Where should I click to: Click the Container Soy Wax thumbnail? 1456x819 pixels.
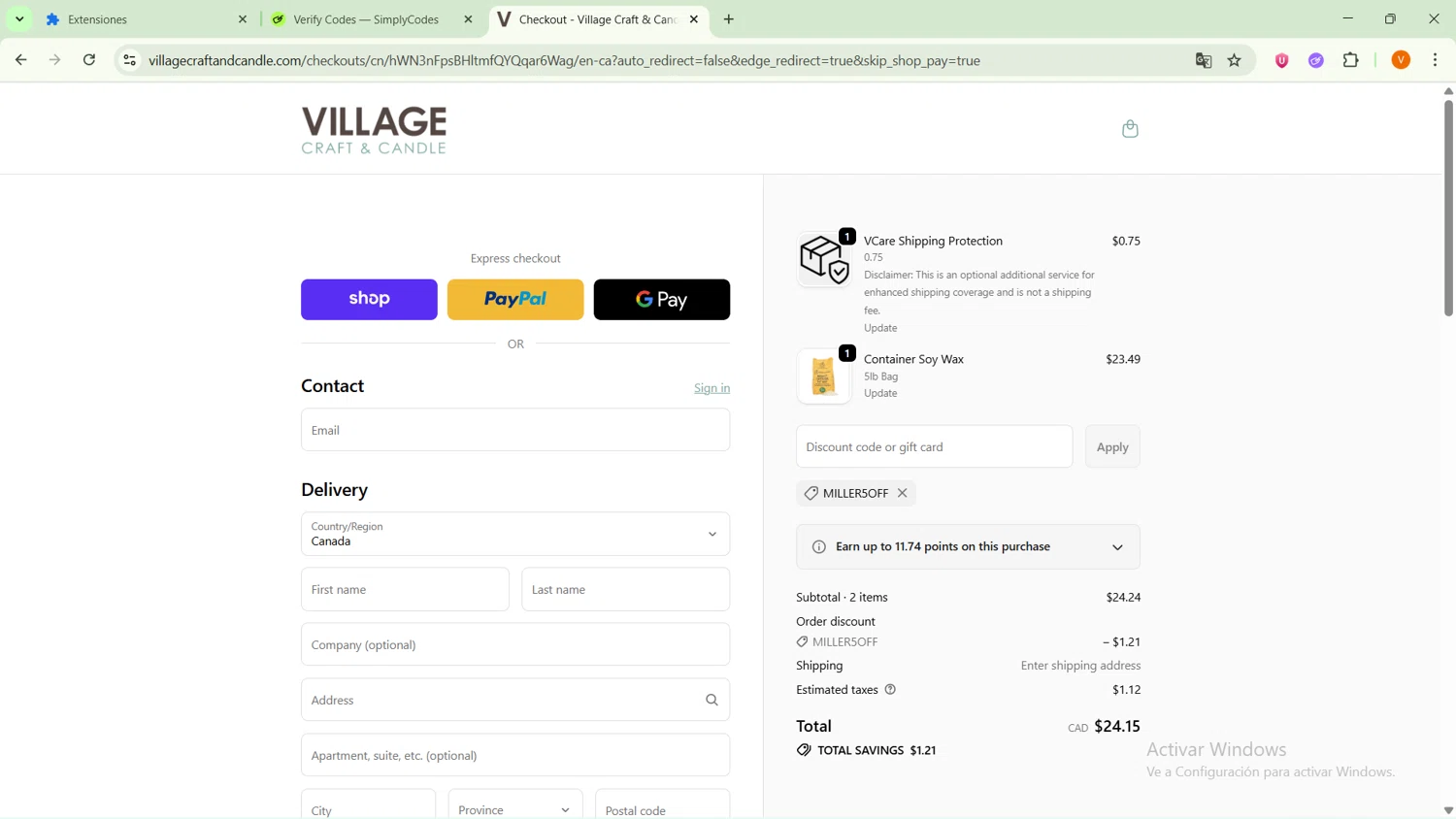tap(824, 377)
